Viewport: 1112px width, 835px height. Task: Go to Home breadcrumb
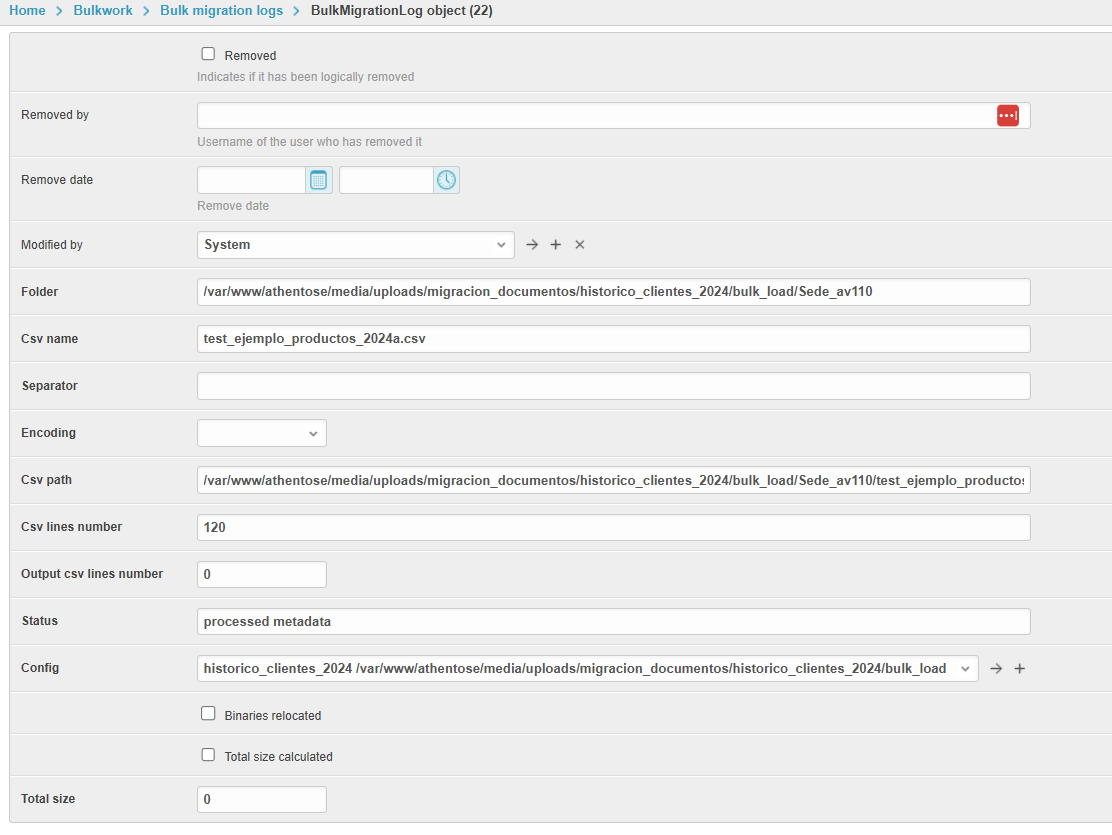[27, 11]
